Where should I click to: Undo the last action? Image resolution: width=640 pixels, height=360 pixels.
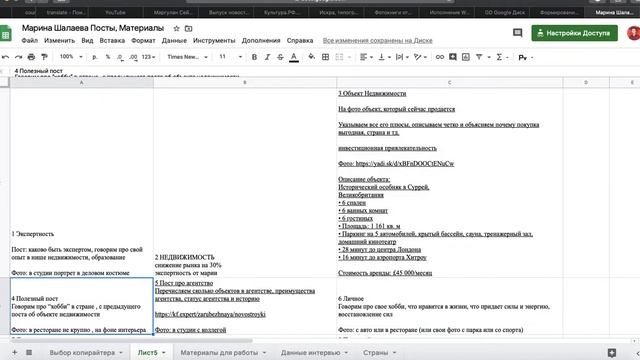coord(5,57)
